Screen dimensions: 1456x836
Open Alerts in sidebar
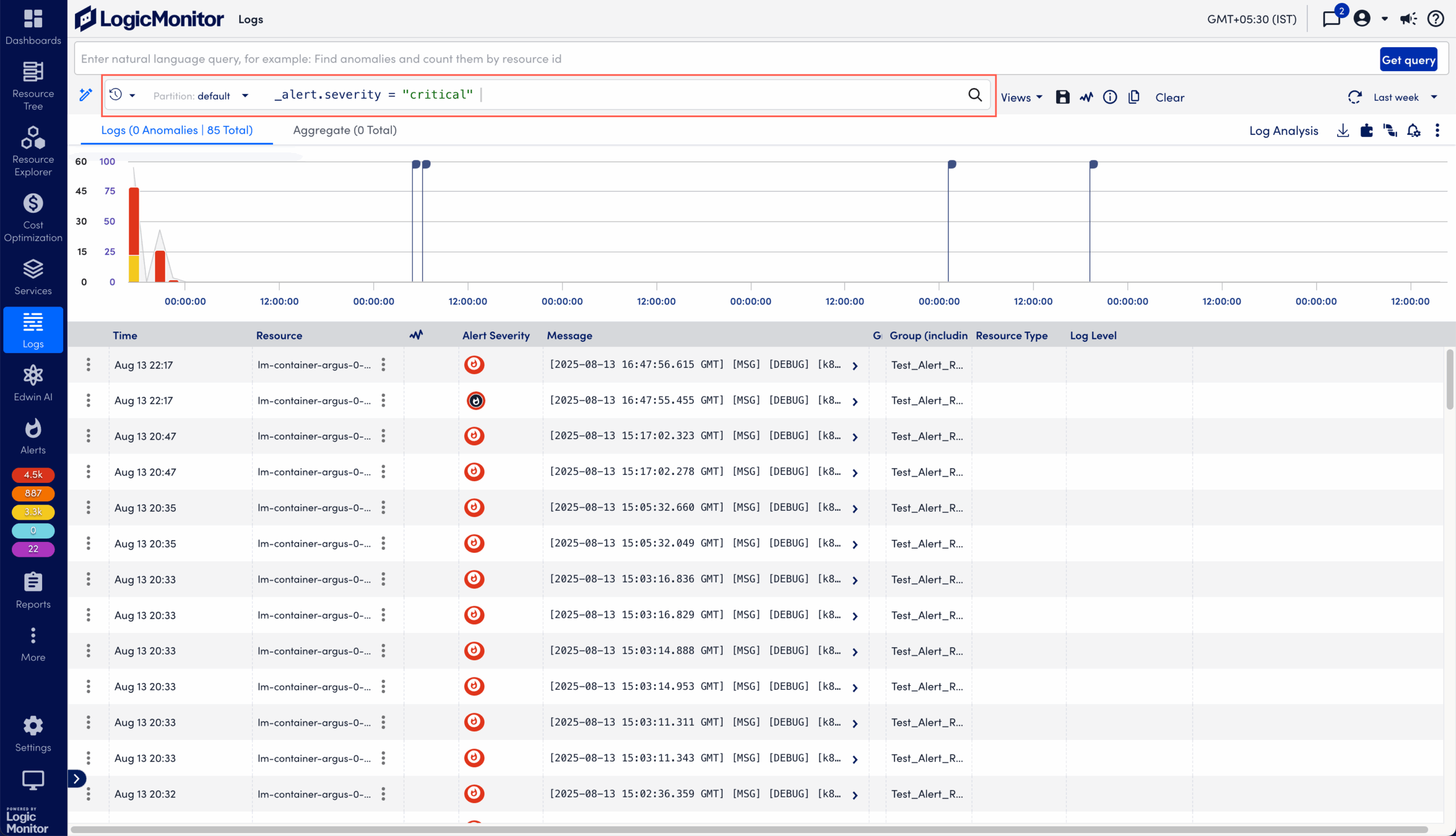point(33,436)
